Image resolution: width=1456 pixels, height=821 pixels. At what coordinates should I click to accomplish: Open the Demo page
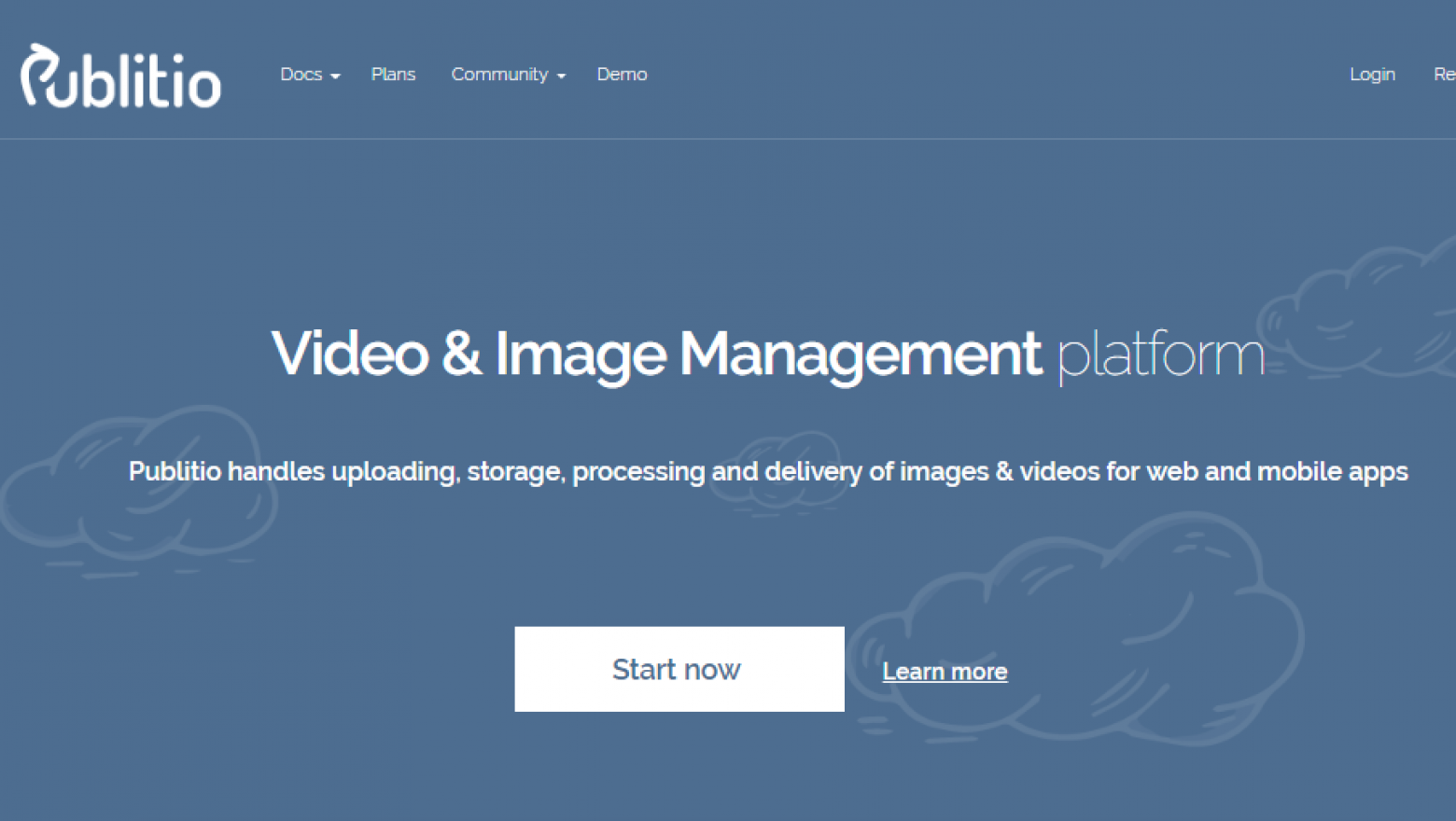(622, 75)
